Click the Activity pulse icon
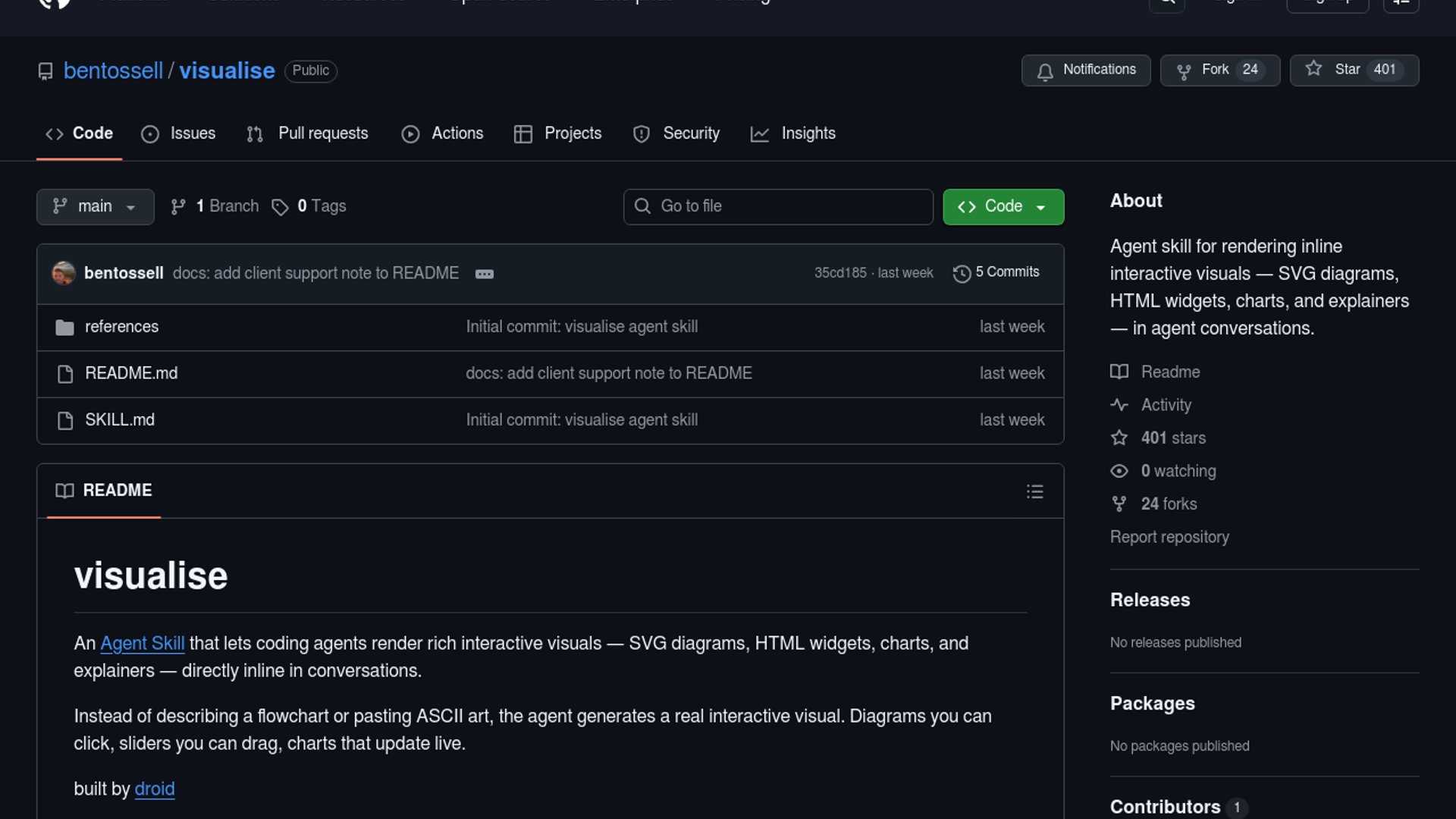Image resolution: width=1456 pixels, height=819 pixels. [x=1119, y=405]
